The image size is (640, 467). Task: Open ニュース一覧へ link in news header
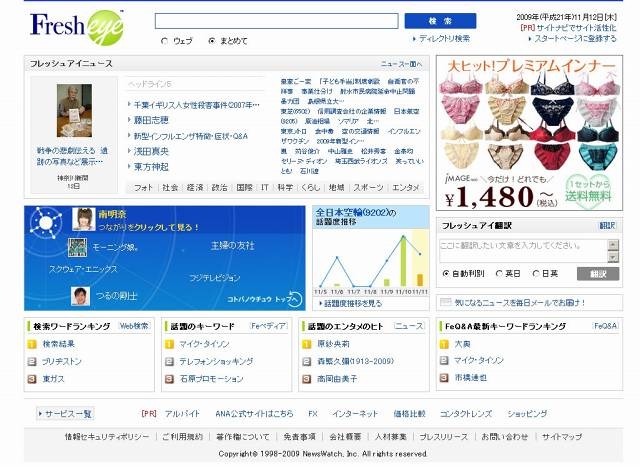coord(402,64)
